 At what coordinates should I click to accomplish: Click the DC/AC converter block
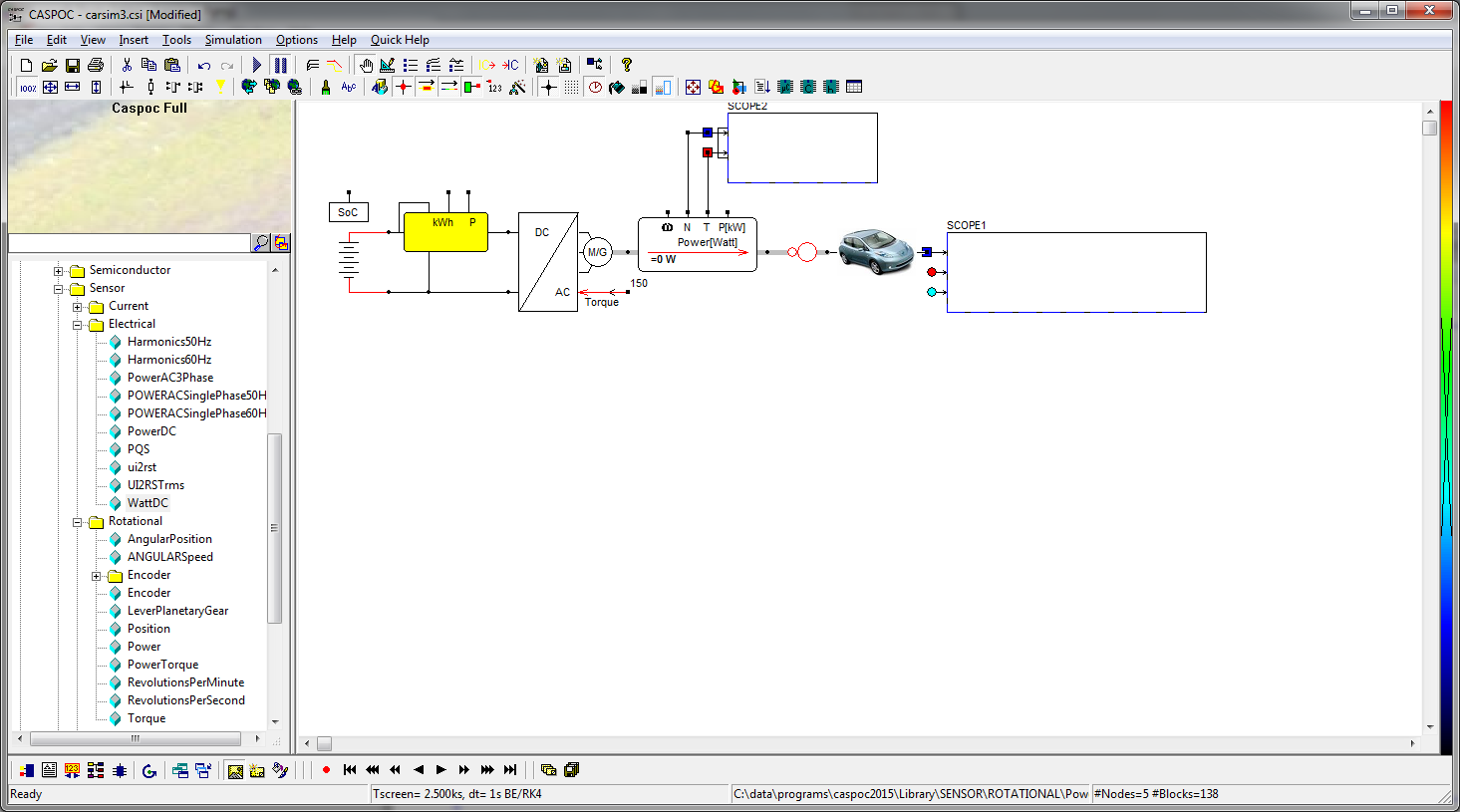[x=548, y=262]
